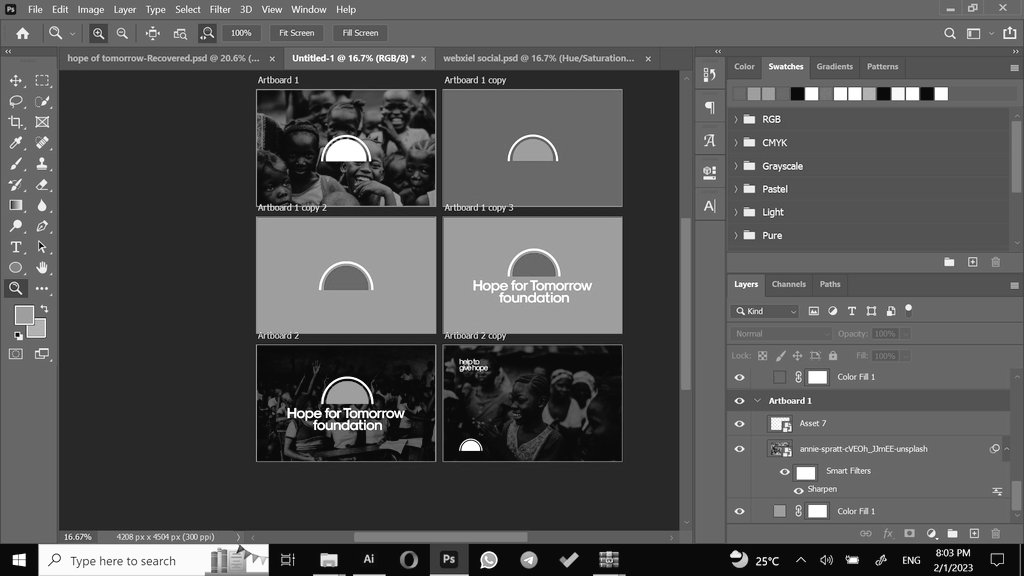This screenshot has width=1024, height=576.
Task: Expand the Pure swatch group
Action: tap(736, 236)
